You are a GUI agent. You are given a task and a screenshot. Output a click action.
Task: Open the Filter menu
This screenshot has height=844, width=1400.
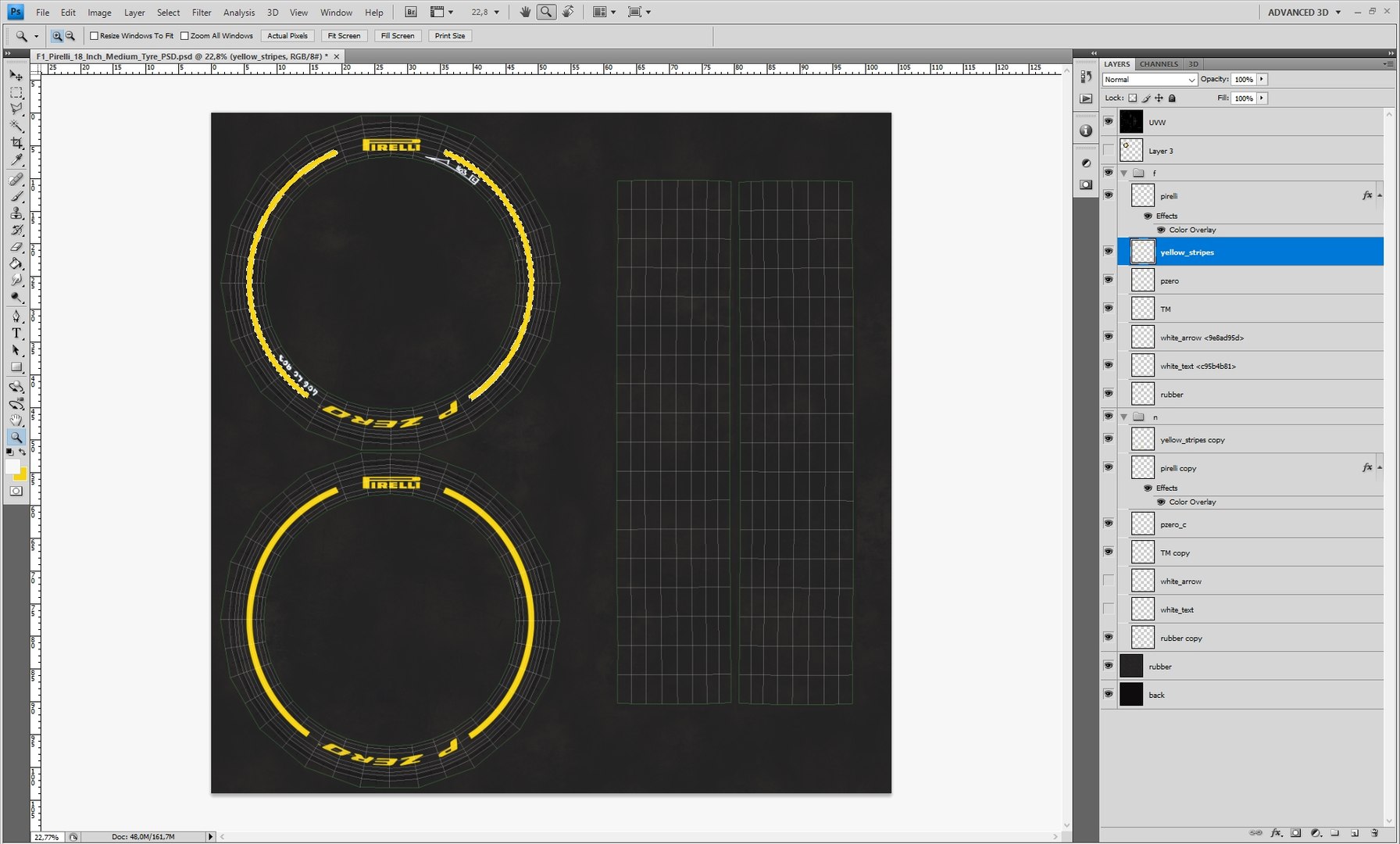tap(202, 13)
